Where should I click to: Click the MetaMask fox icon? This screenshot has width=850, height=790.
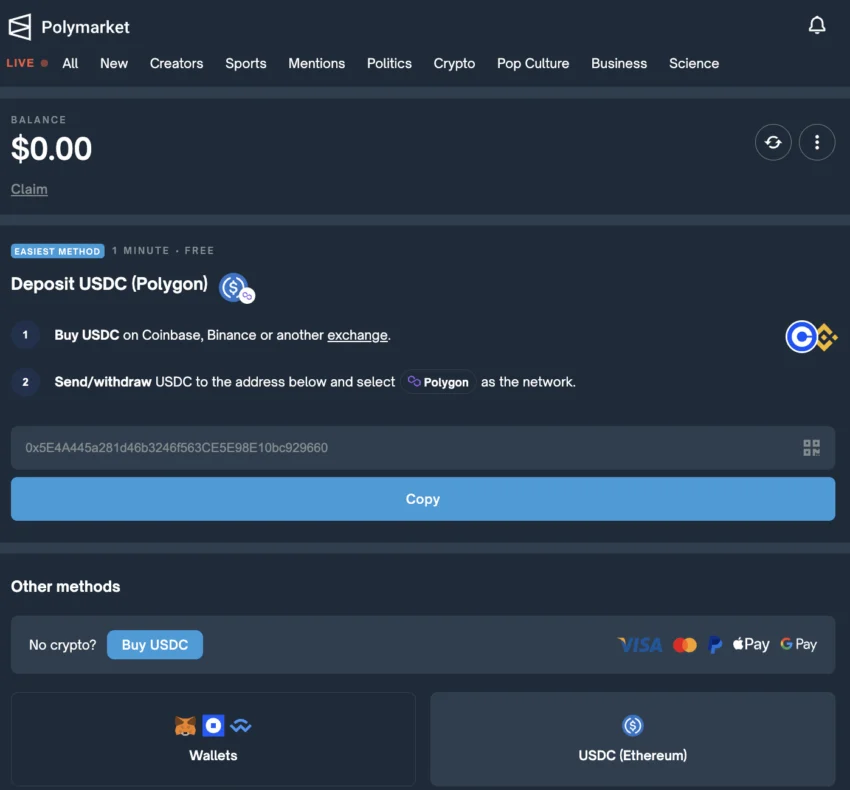point(185,725)
